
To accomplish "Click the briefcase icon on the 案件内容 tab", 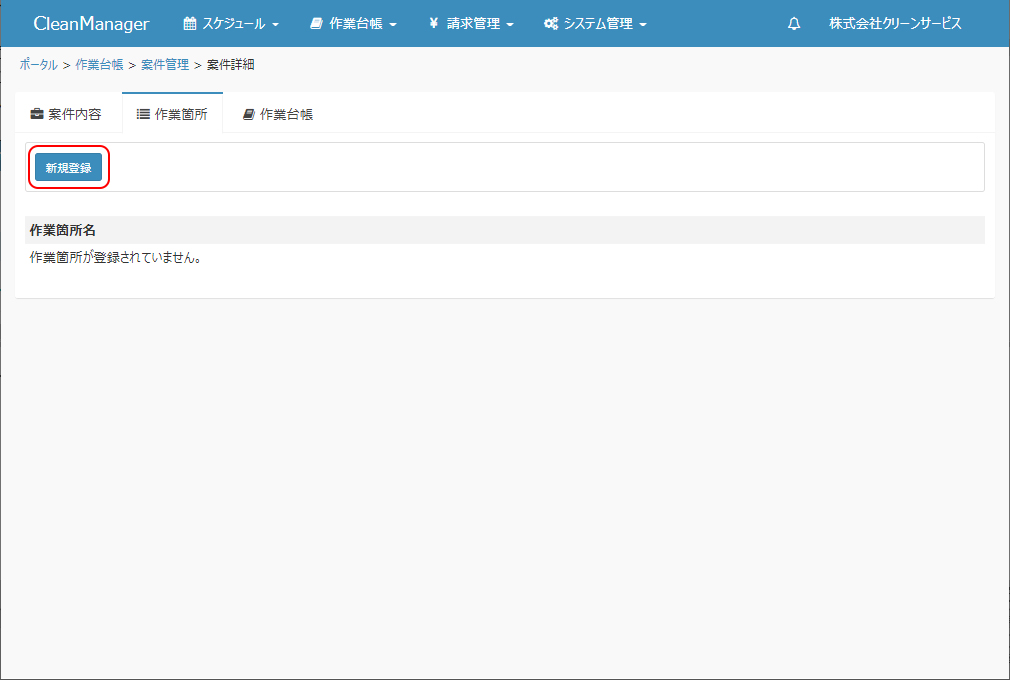I will (37, 114).
